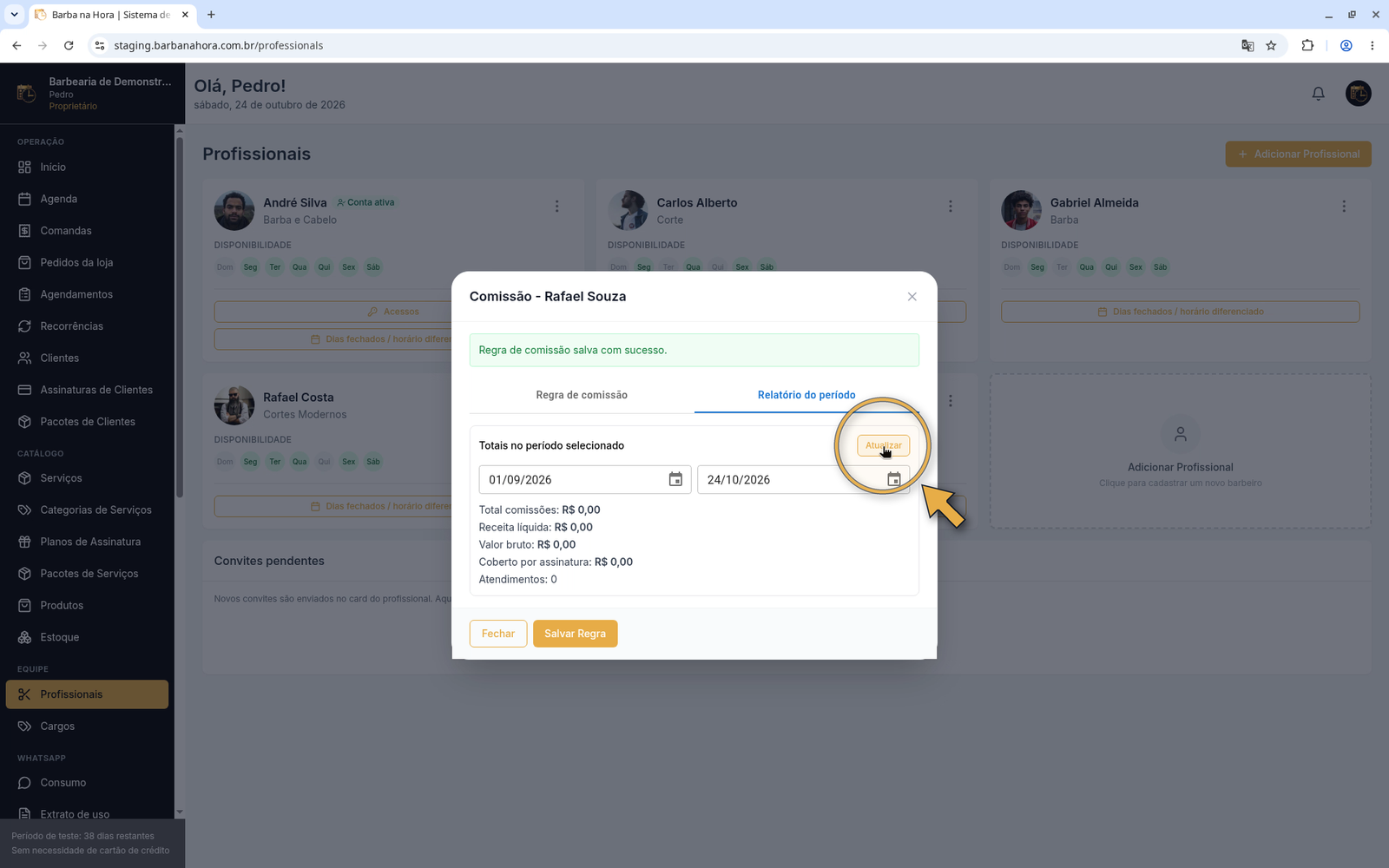Open Estoque in the sidebar
The image size is (1389, 868).
click(87, 637)
